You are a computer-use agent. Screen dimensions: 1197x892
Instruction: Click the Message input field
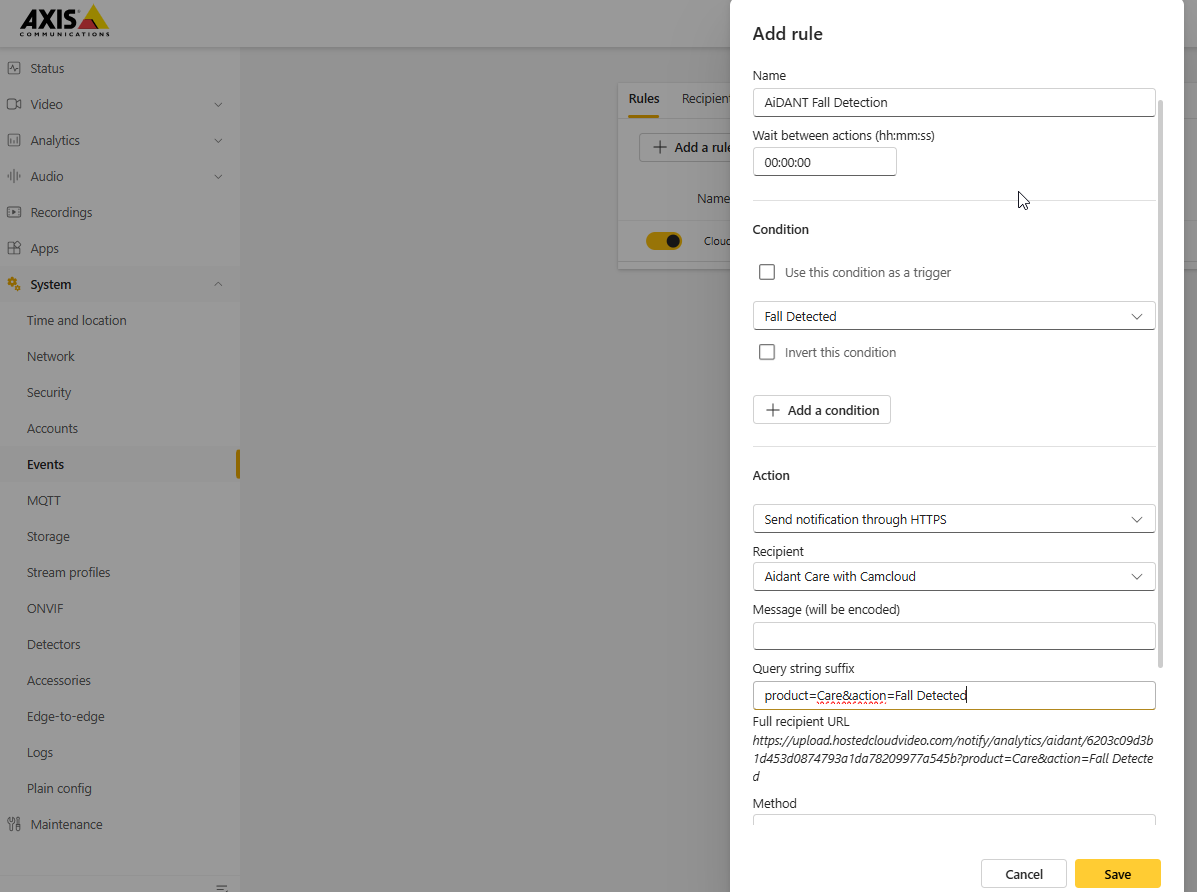pos(953,636)
